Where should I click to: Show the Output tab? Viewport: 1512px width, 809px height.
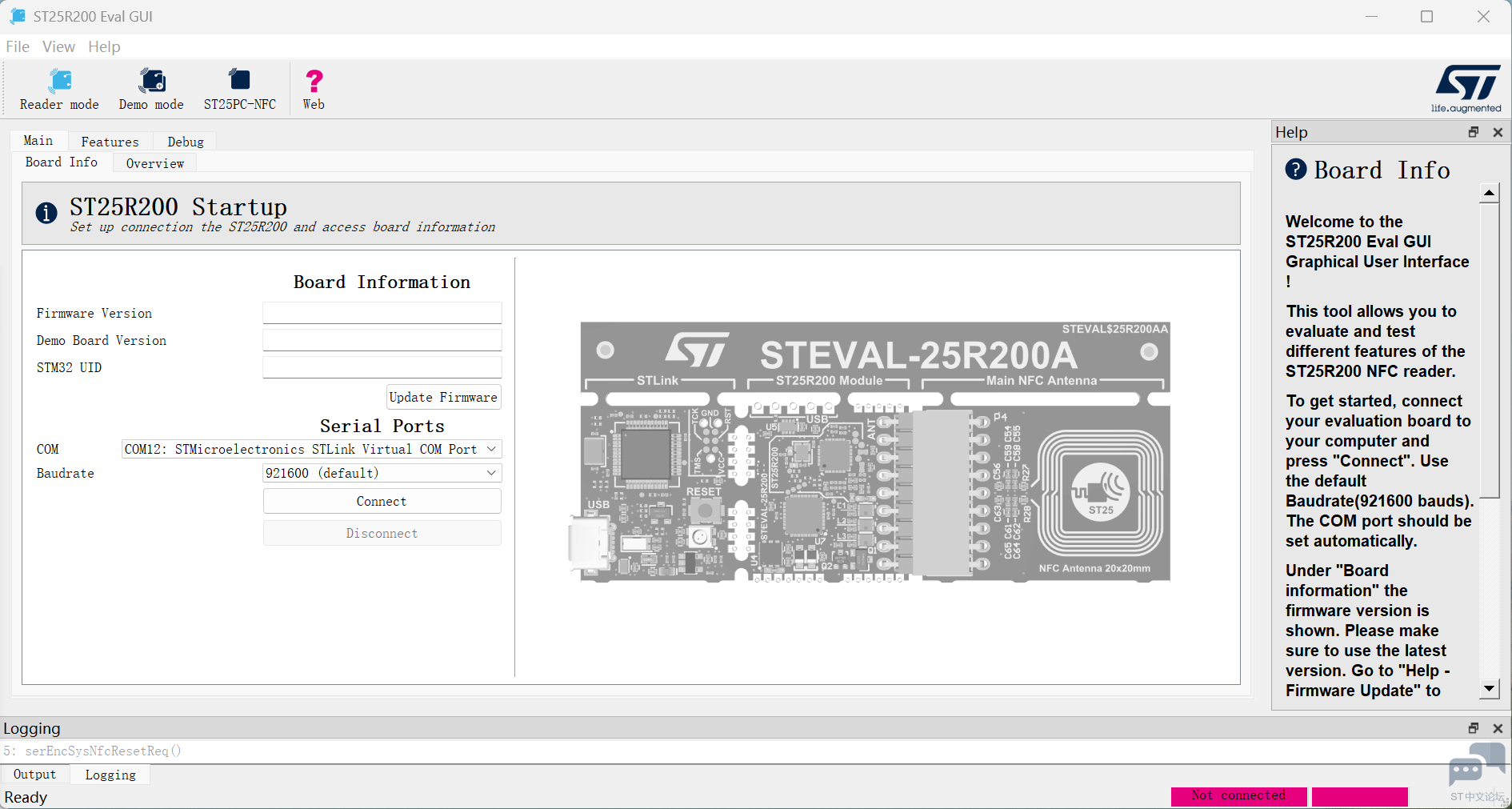pos(35,775)
